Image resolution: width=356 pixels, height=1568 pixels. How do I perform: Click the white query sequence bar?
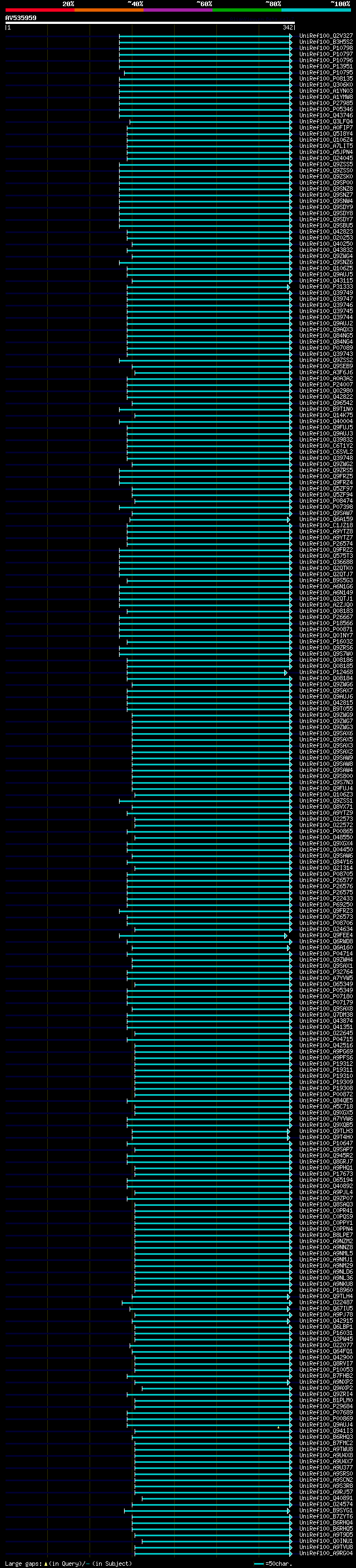[150, 22]
